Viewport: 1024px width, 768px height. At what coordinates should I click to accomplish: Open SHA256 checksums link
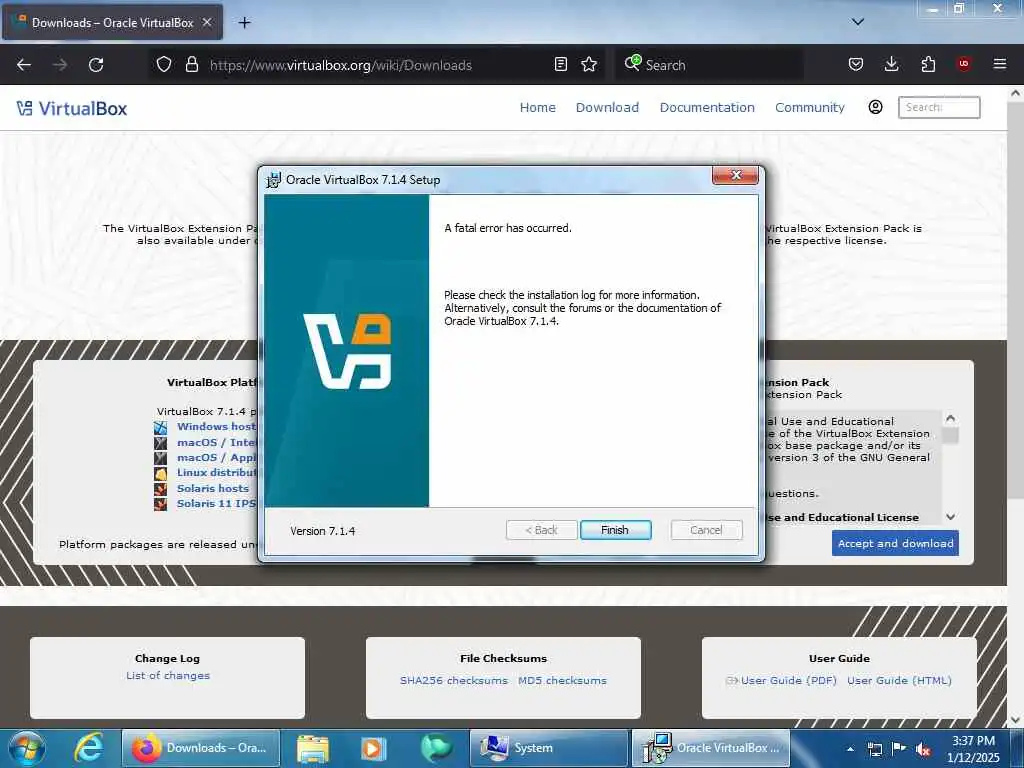(x=454, y=680)
